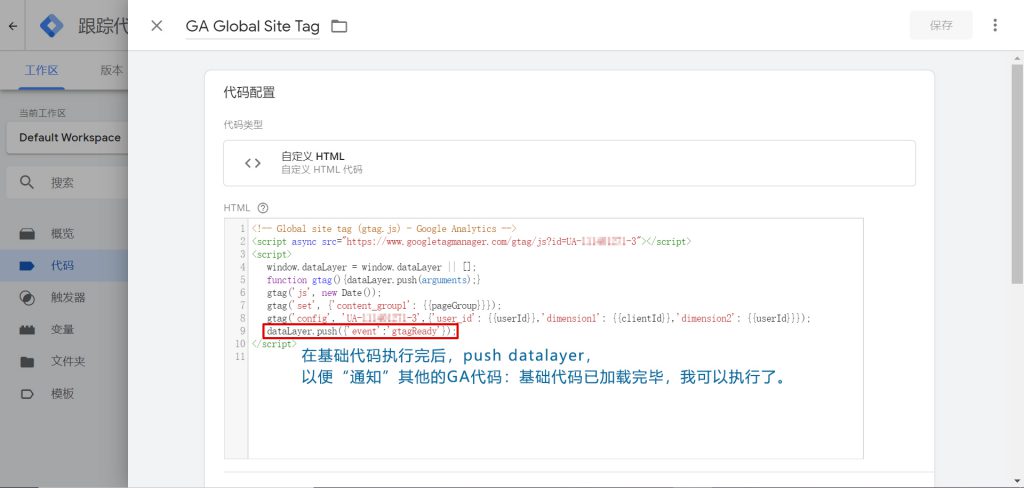The height and width of the screenshot is (488, 1024).
Task: Close the GA Global Site Tag editor
Action: click(157, 25)
